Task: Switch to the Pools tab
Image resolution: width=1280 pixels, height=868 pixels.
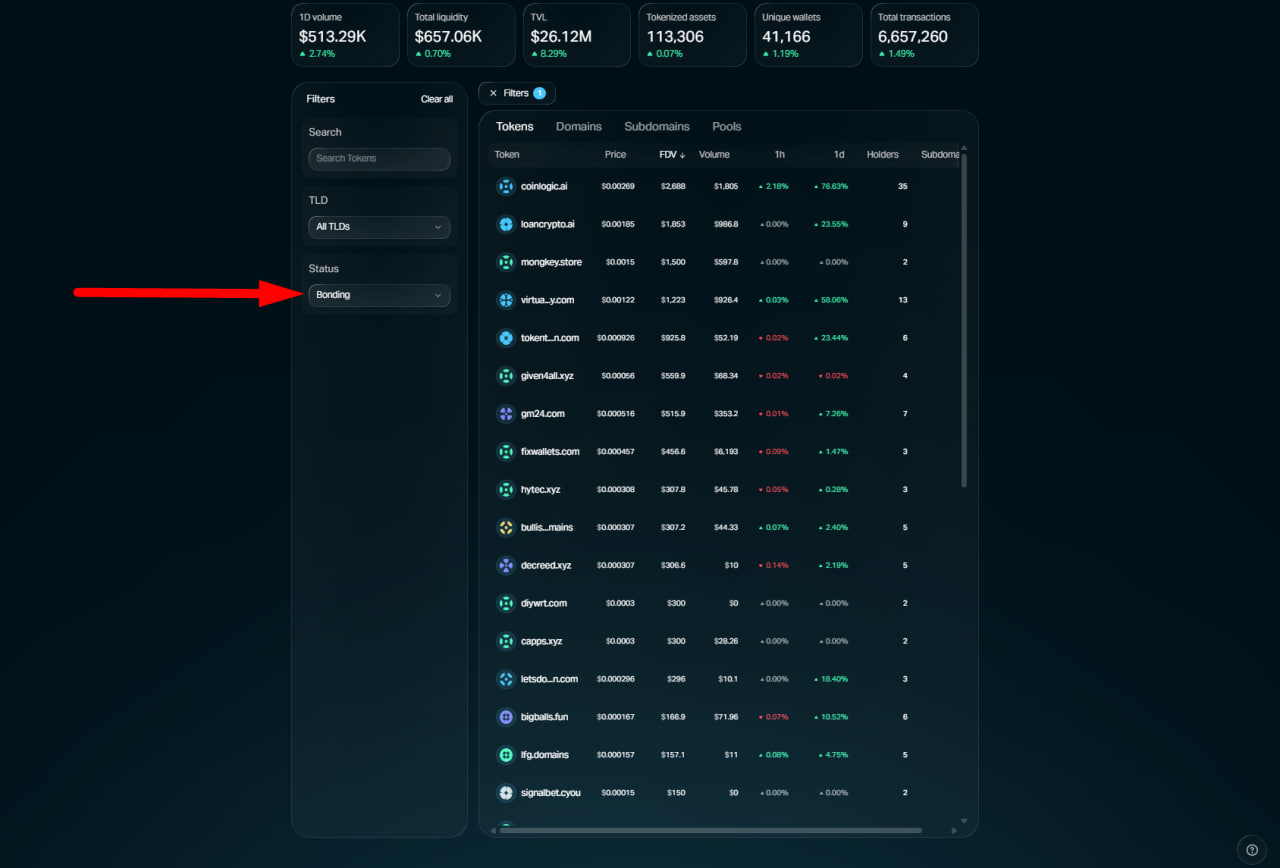Action: (x=726, y=127)
